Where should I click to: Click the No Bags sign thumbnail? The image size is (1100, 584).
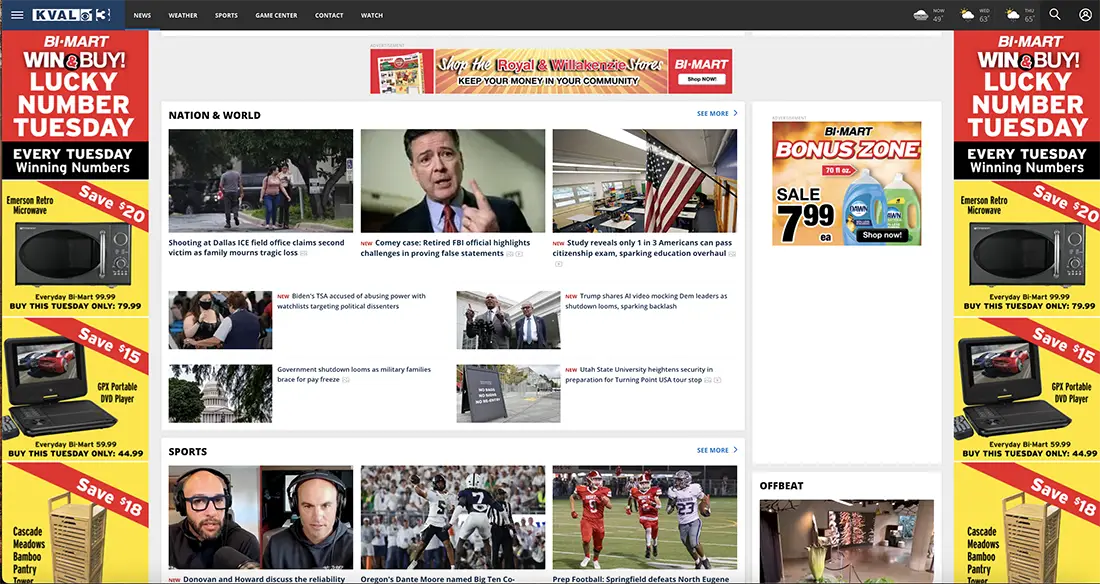click(509, 393)
